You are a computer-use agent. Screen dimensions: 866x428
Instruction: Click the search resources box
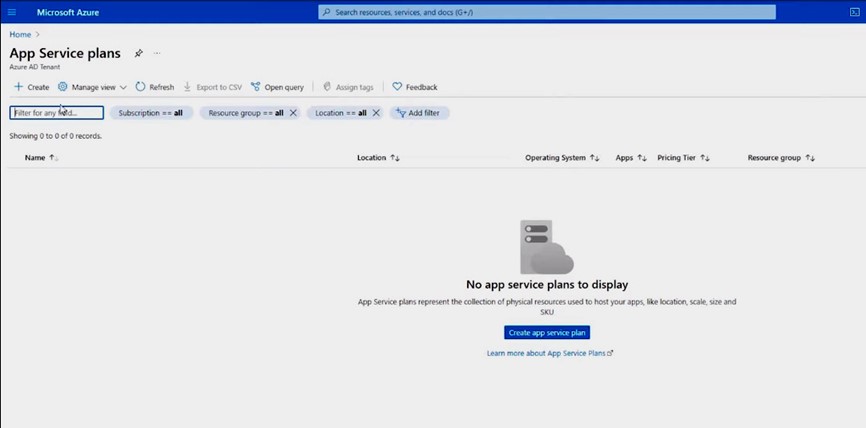[x=547, y=12]
